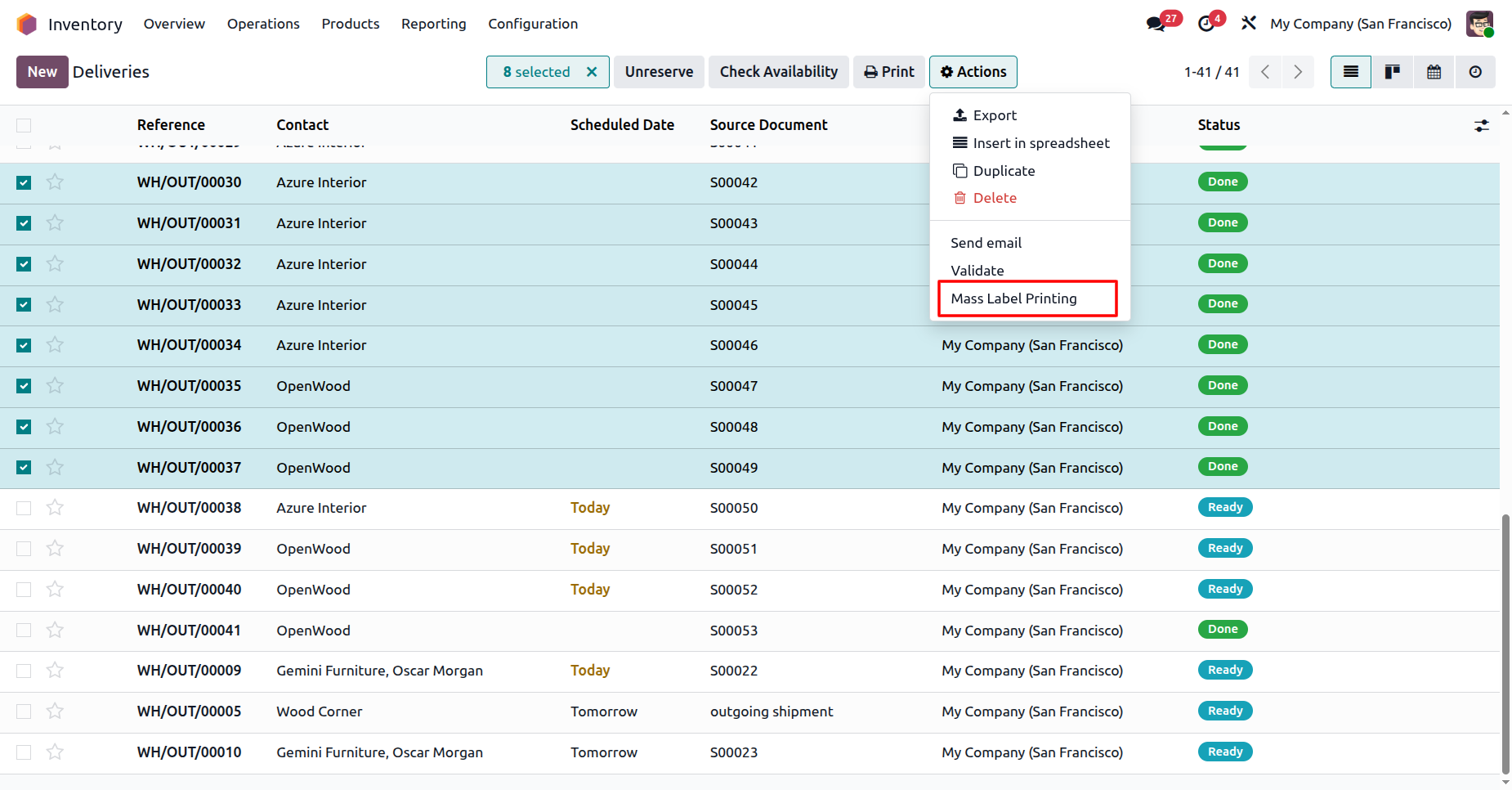Collapse the Actions dropdown
This screenshot has width=1512, height=790.
(973, 72)
